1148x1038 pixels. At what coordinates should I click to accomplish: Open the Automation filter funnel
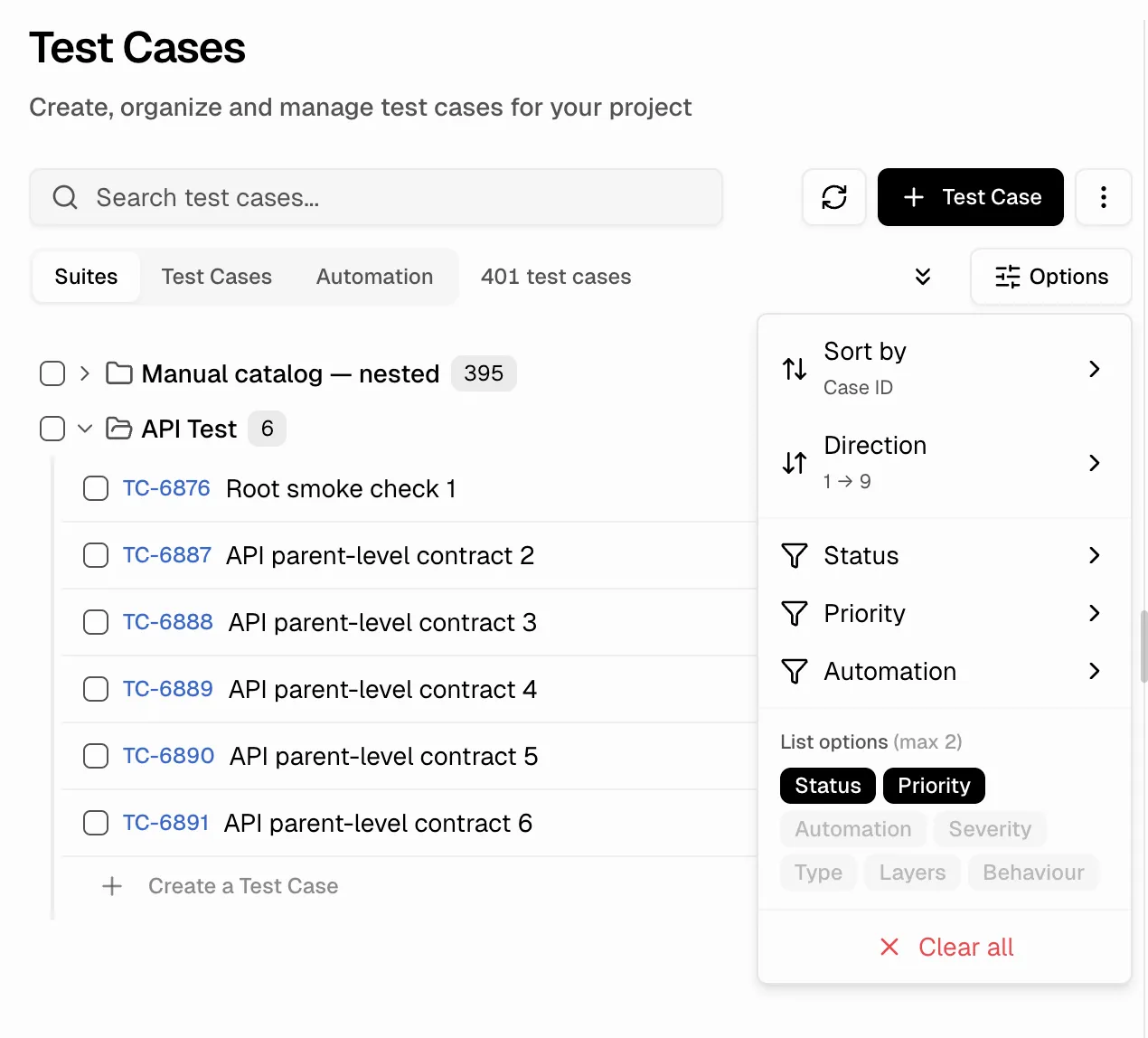794,671
